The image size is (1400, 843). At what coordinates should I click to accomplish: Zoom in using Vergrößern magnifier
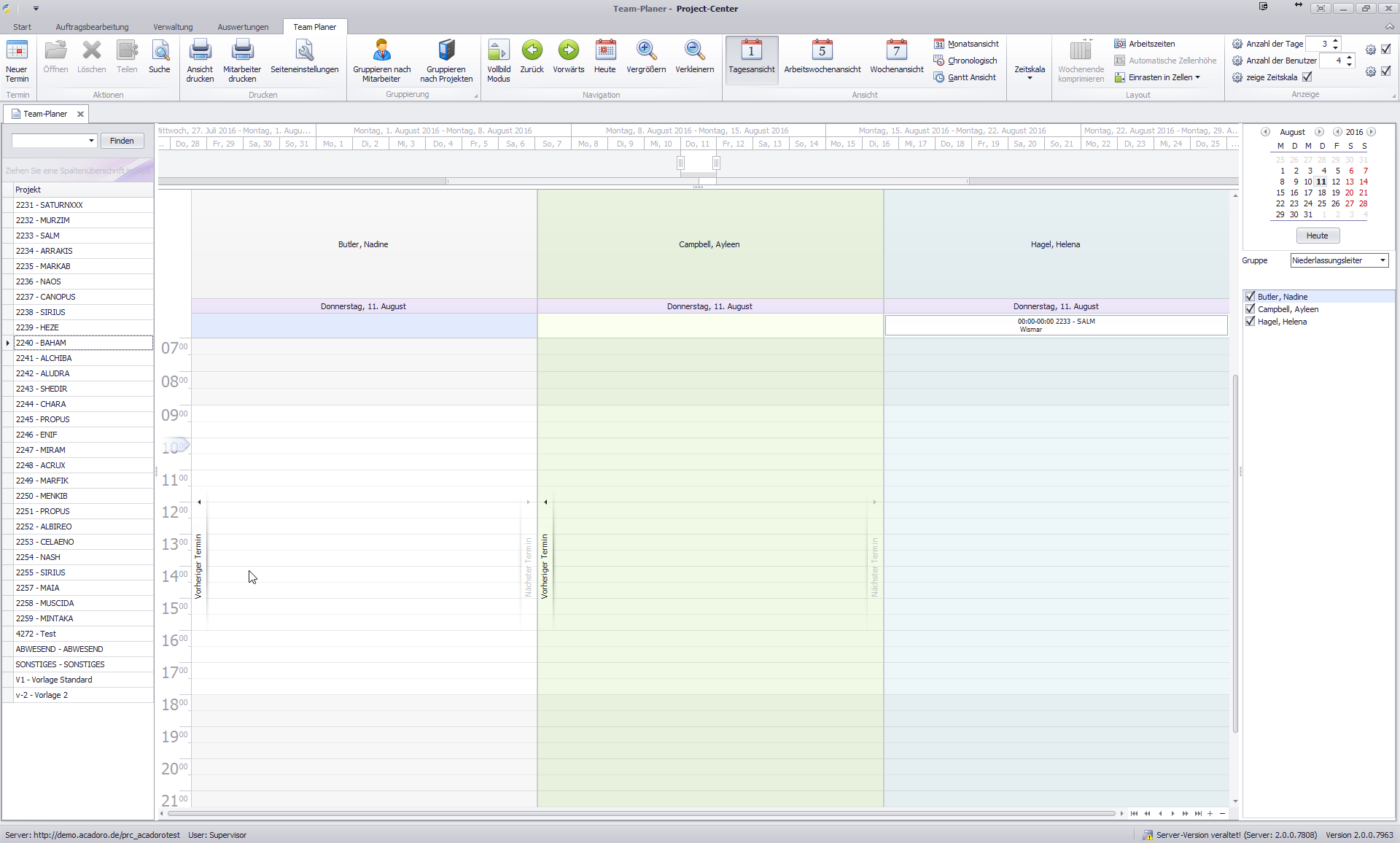coord(646,51)
